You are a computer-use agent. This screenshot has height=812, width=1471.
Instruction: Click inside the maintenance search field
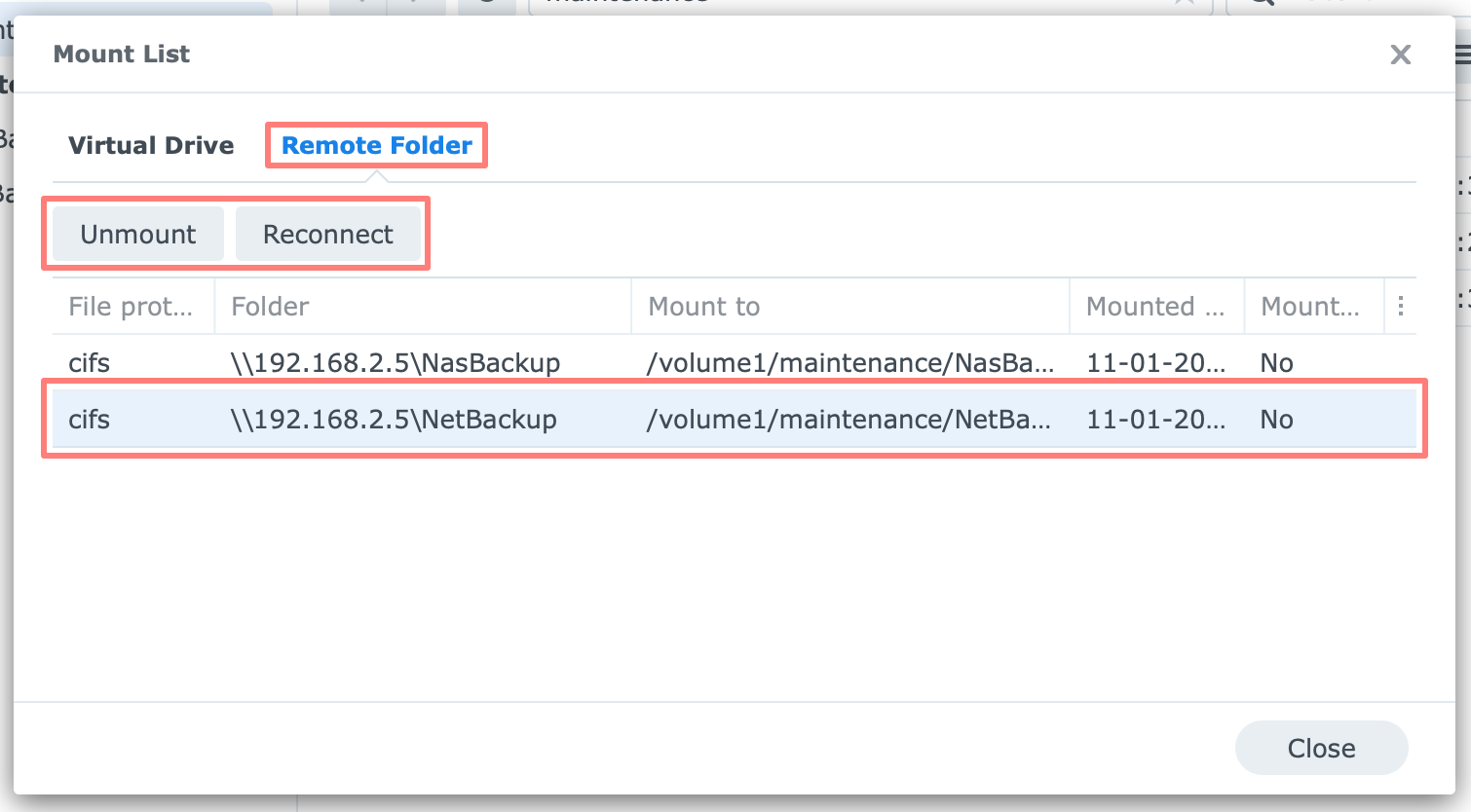(682, 3)
